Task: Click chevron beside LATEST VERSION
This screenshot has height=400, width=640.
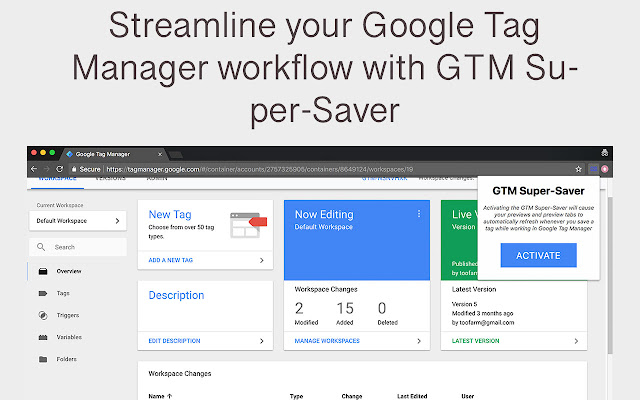Action: tap(576, 341)
